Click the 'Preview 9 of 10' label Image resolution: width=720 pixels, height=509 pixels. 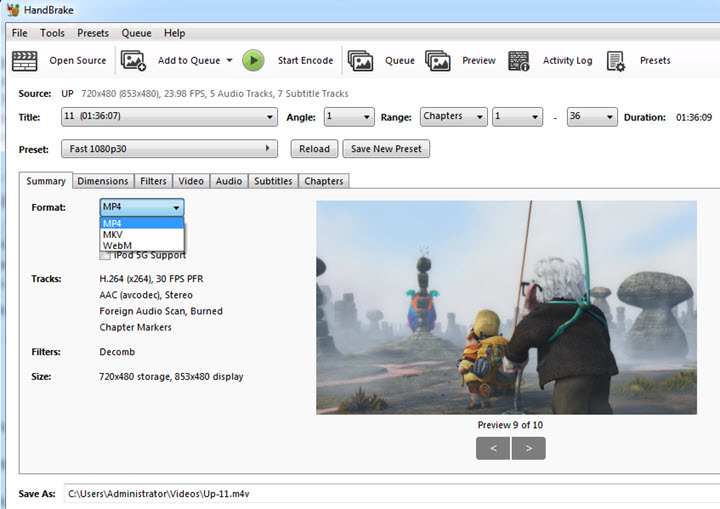pyautogui.click(x=510, y=425)
